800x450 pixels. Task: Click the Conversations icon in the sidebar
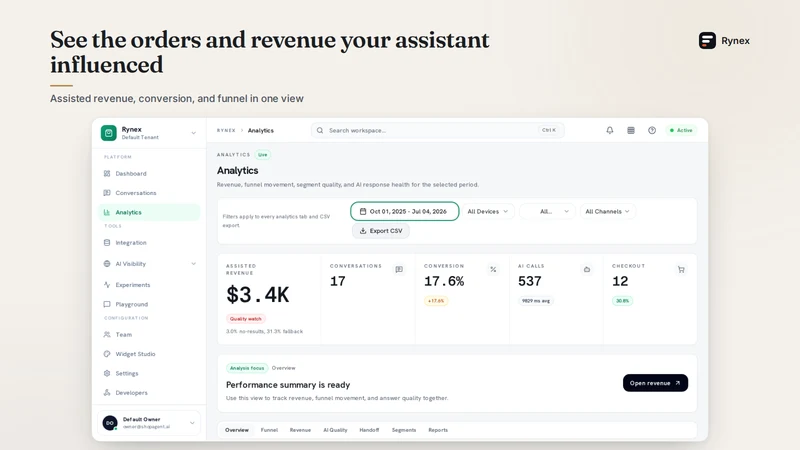click(x=107, y=193)
